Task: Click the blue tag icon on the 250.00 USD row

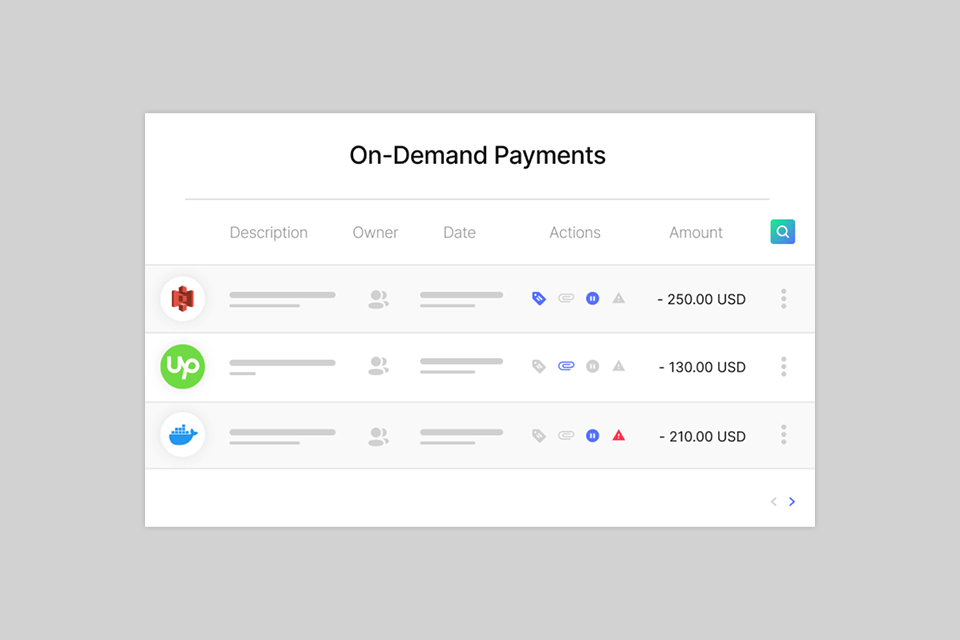Action: point(539,298)
